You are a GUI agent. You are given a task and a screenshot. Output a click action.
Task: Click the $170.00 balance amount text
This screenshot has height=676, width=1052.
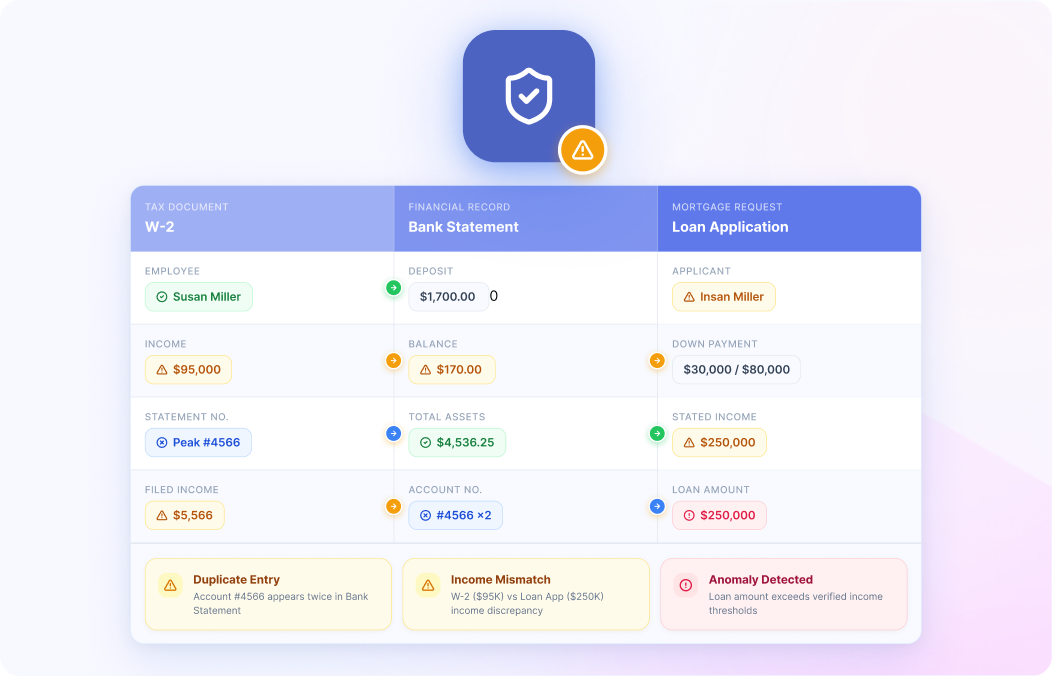(459, 370)
